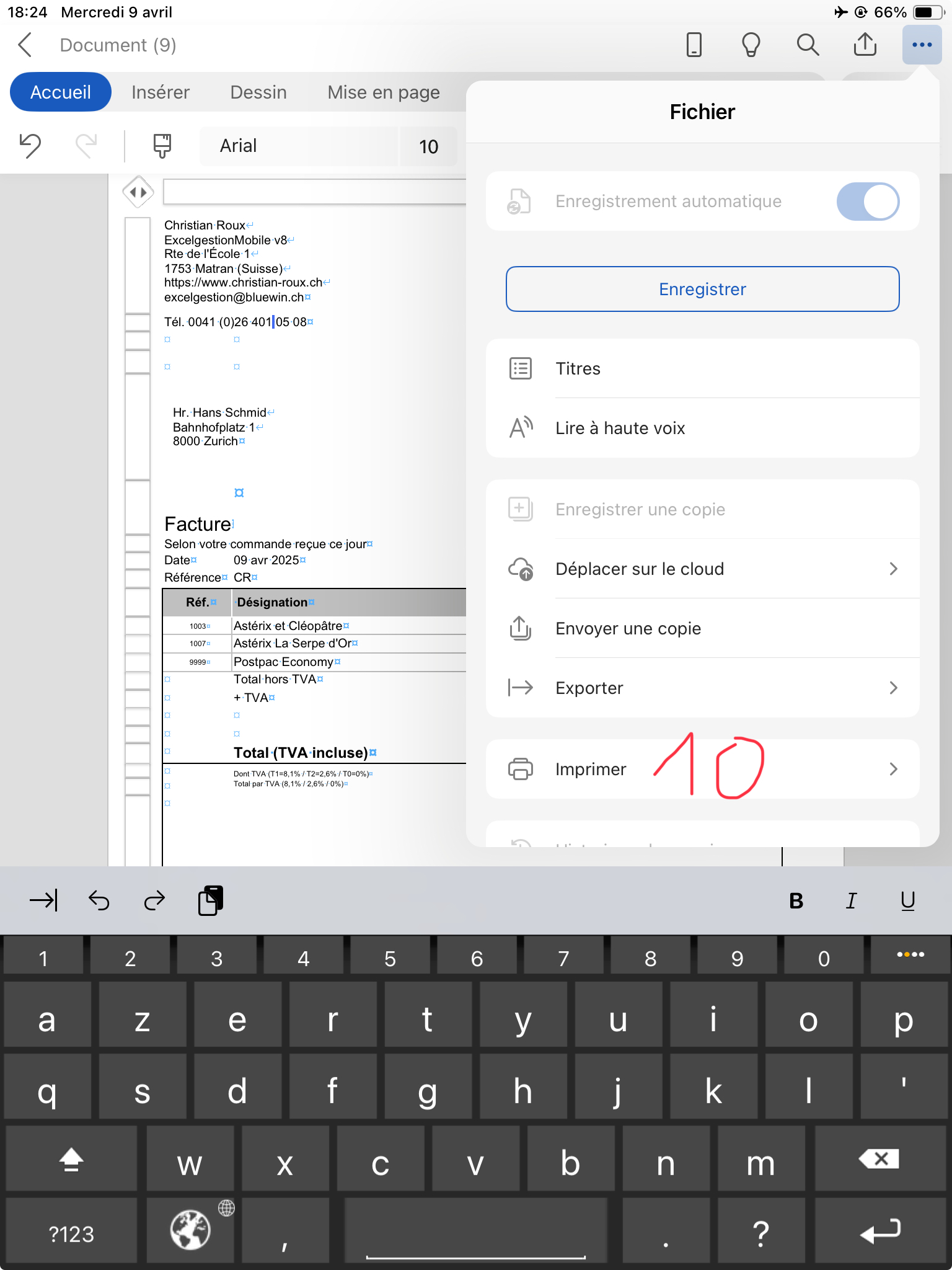
Task: Open the Arial font name field
Action: 297,146
